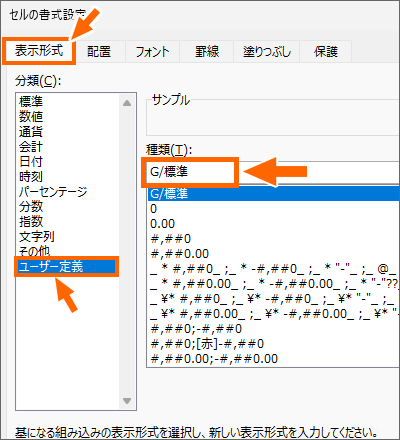The height and width of the screenshot is (440, 400).
Task: Click the category list scroll up arrow
Action: (x=127, y=103)
